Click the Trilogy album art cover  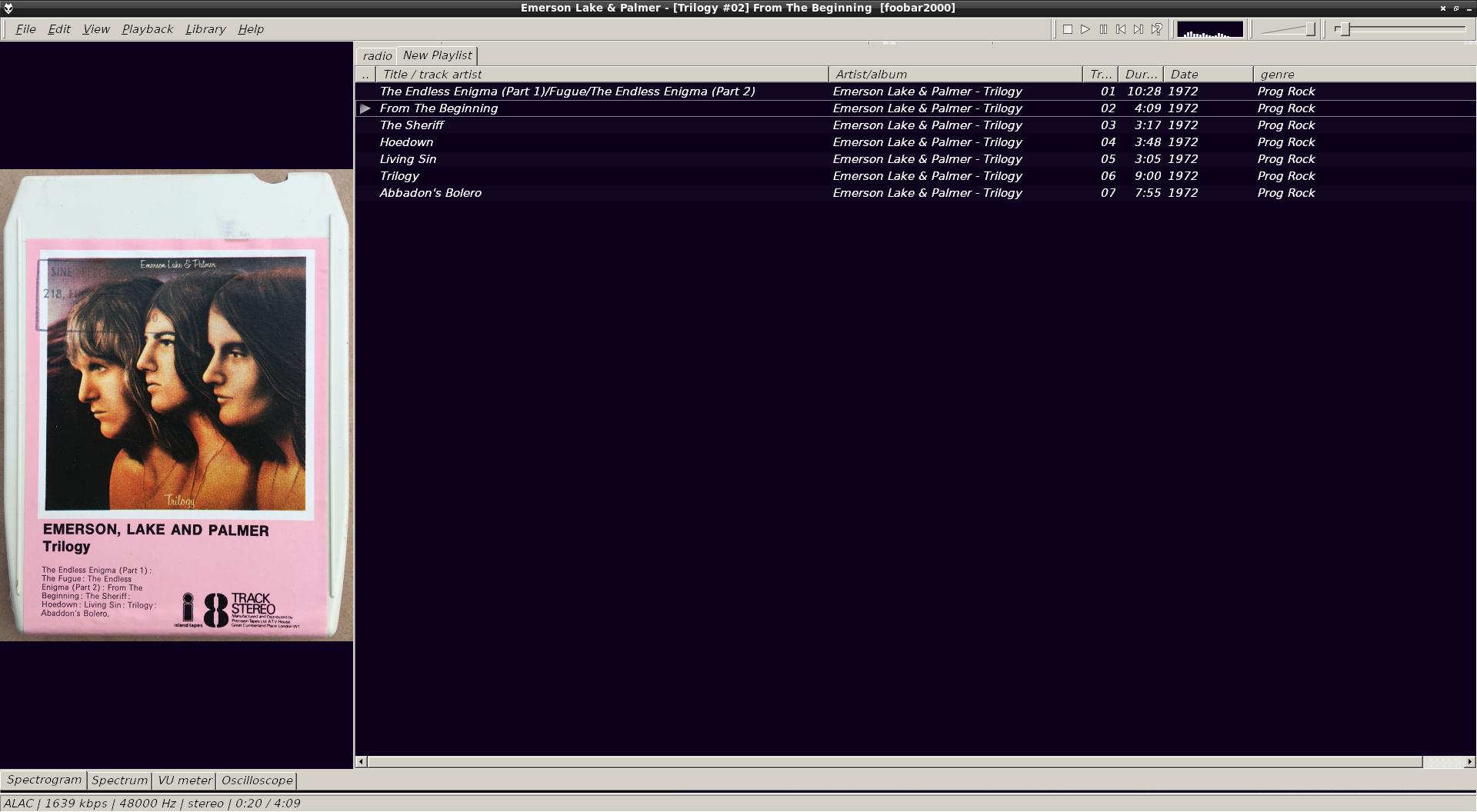(176, 405)
